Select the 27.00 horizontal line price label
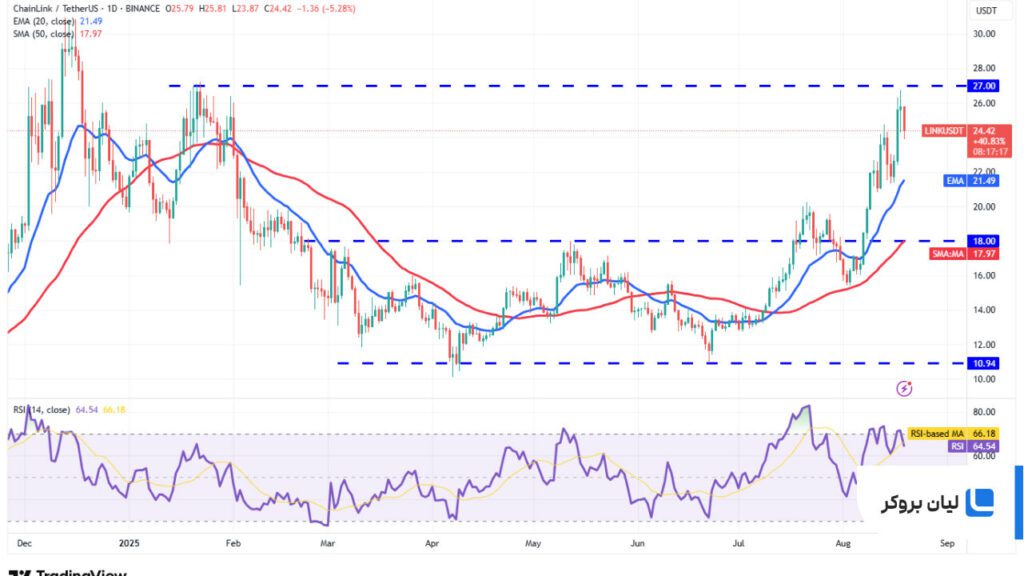The image size is (1024, 576). tap(984, 86)
